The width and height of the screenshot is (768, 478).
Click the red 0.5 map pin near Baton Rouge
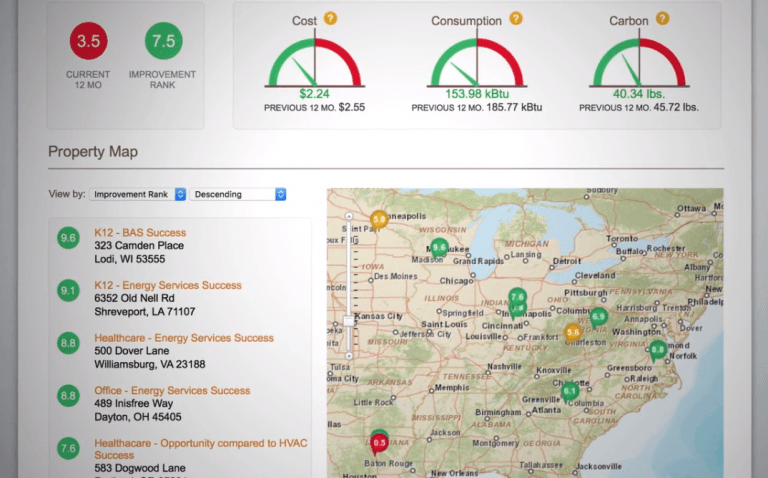[x=379, y=444]
